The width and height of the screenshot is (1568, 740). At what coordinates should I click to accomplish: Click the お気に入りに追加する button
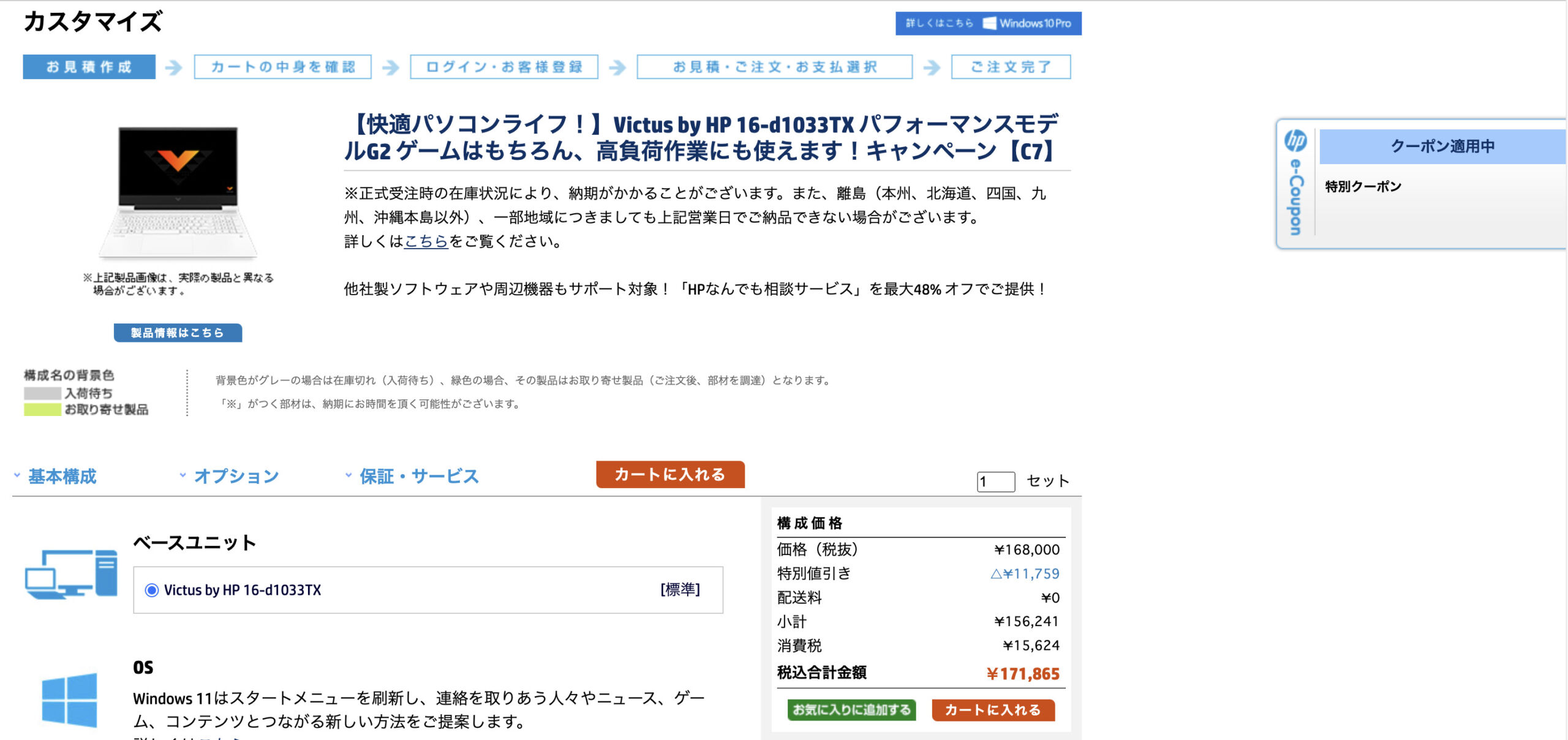[x=851, y=710]
